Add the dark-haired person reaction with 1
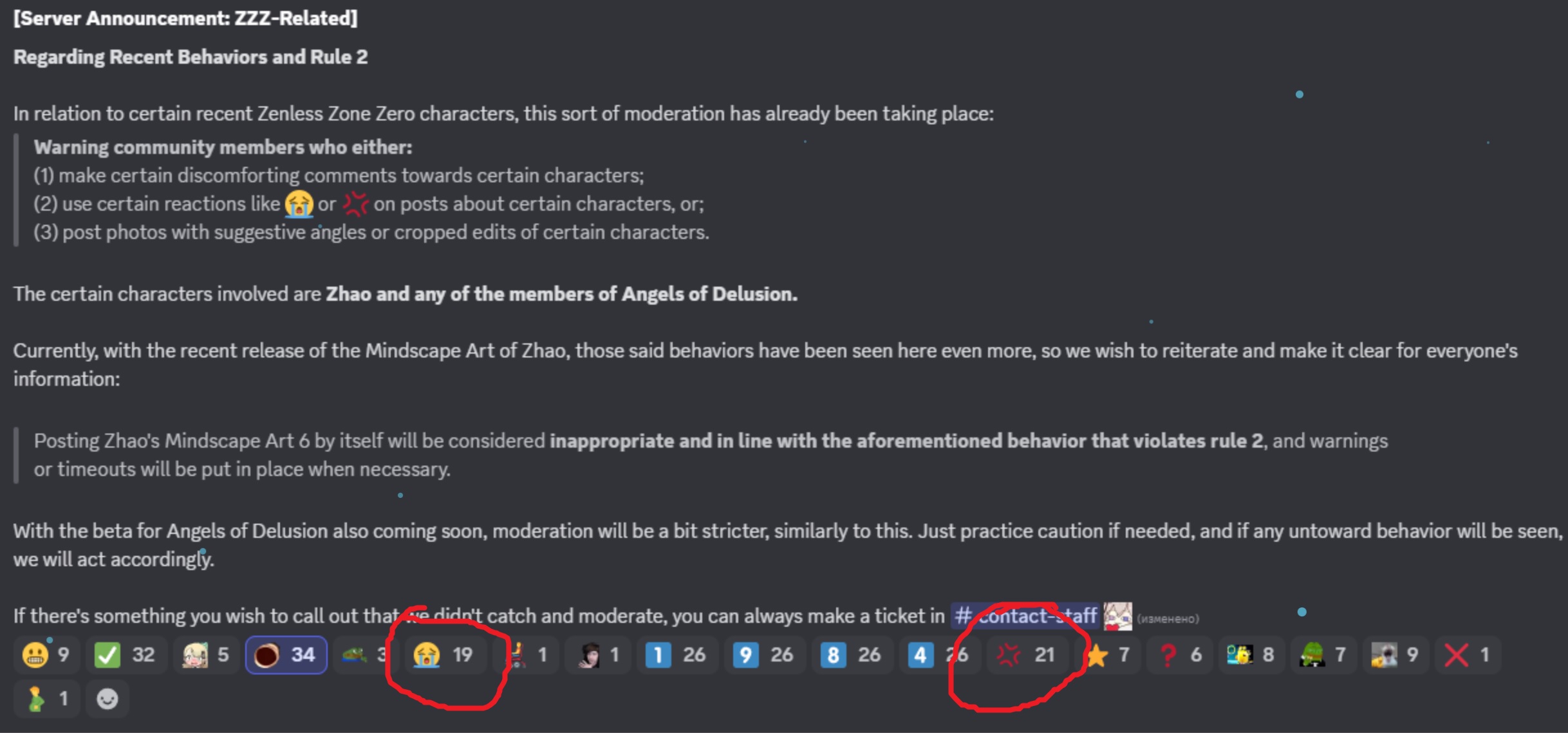 (x=598, y=655)
